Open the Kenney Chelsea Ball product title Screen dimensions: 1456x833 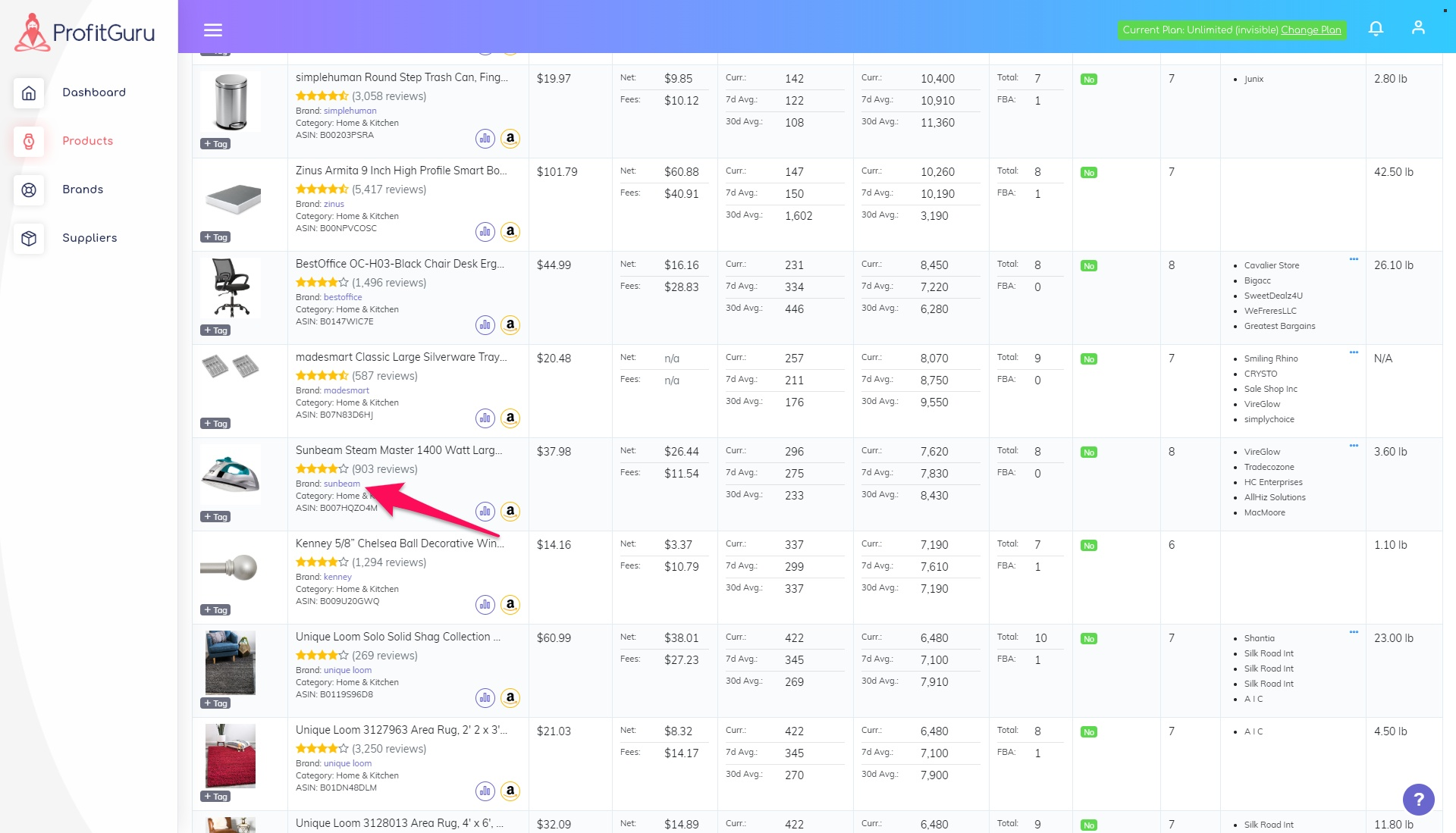400,543
